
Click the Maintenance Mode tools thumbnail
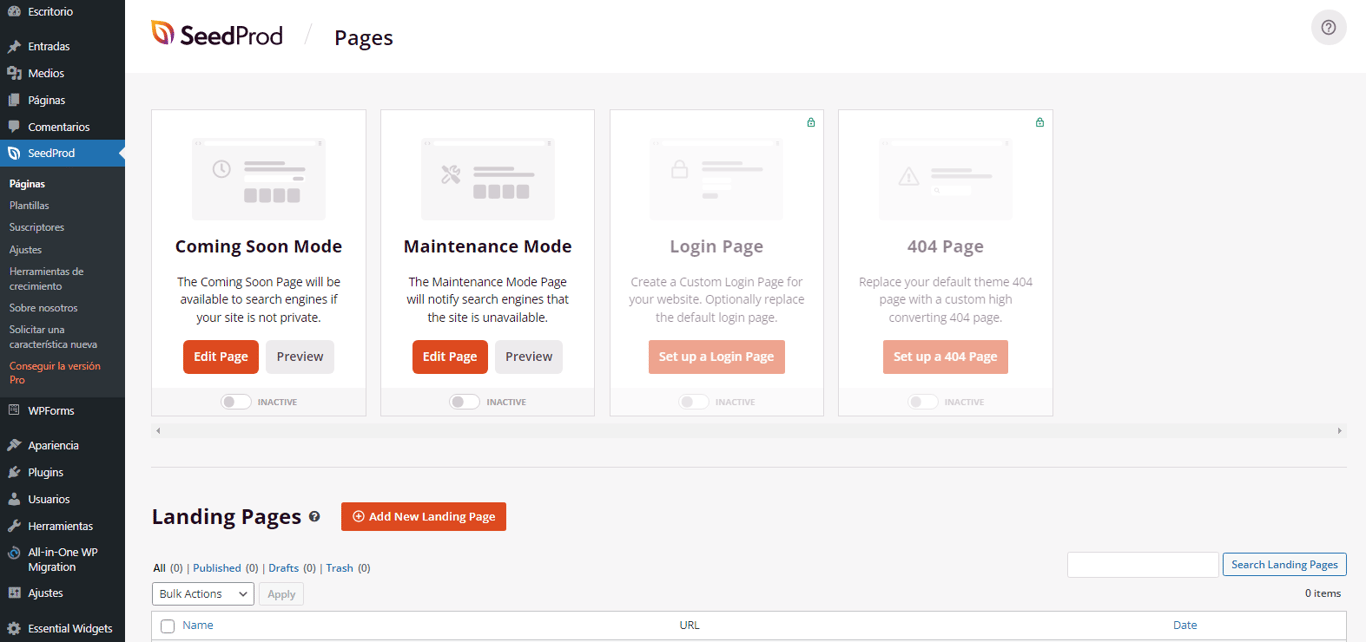click(487, 179)
